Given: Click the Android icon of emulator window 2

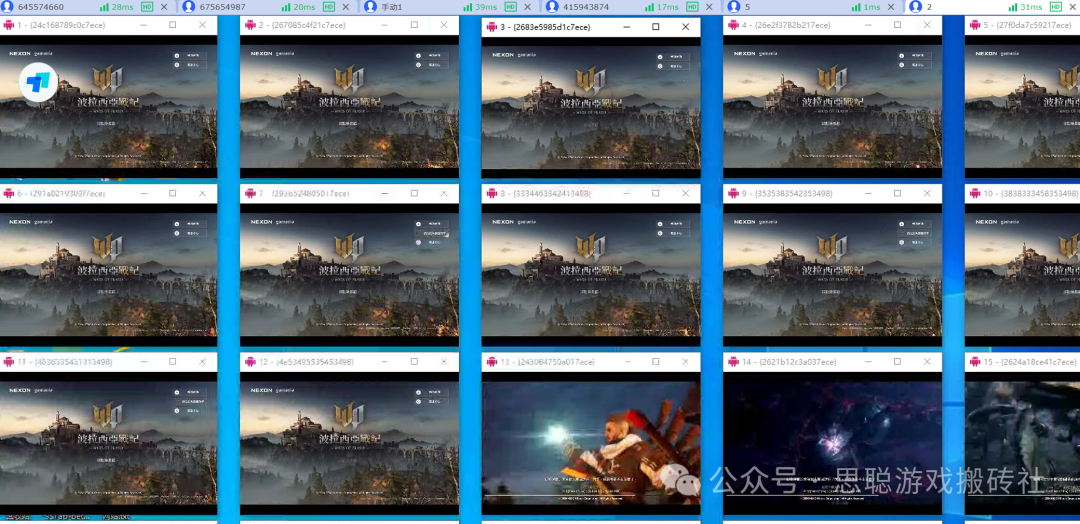Looking at the screenshot, I should point(249,25).
